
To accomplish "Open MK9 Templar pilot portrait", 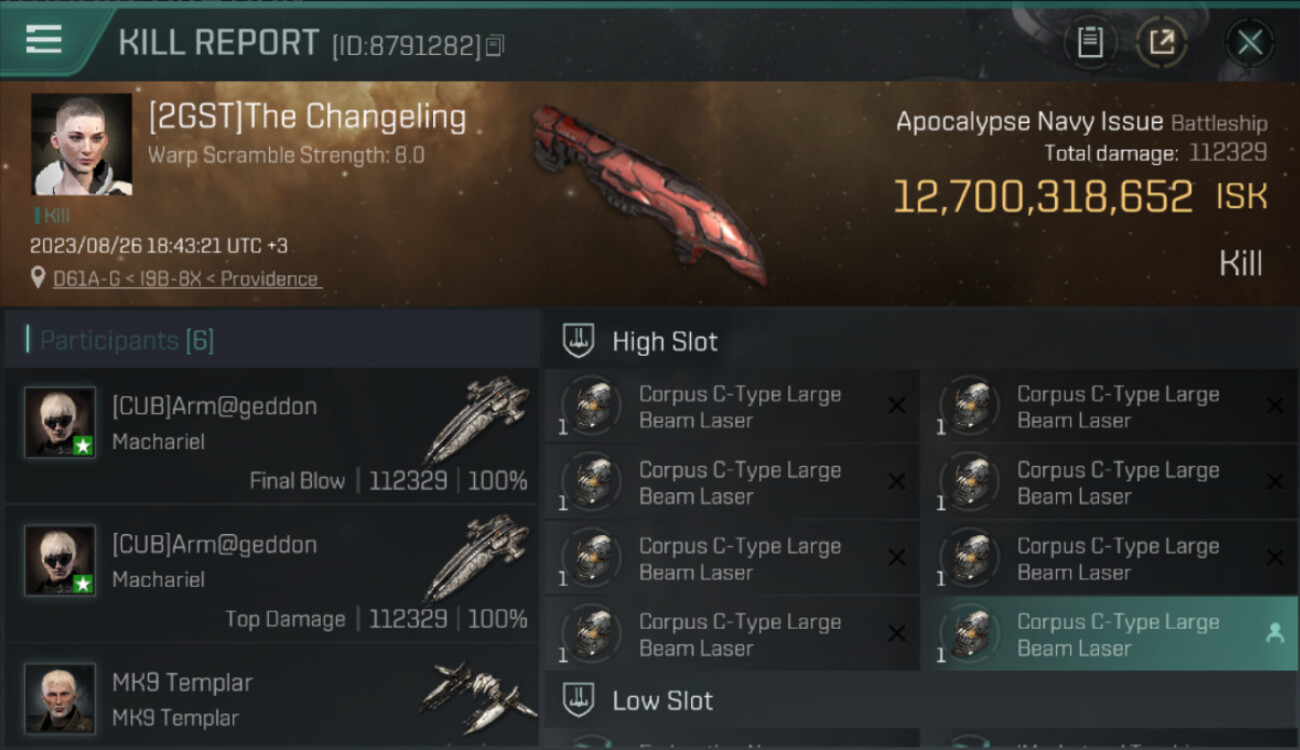I will click(60, 698).
